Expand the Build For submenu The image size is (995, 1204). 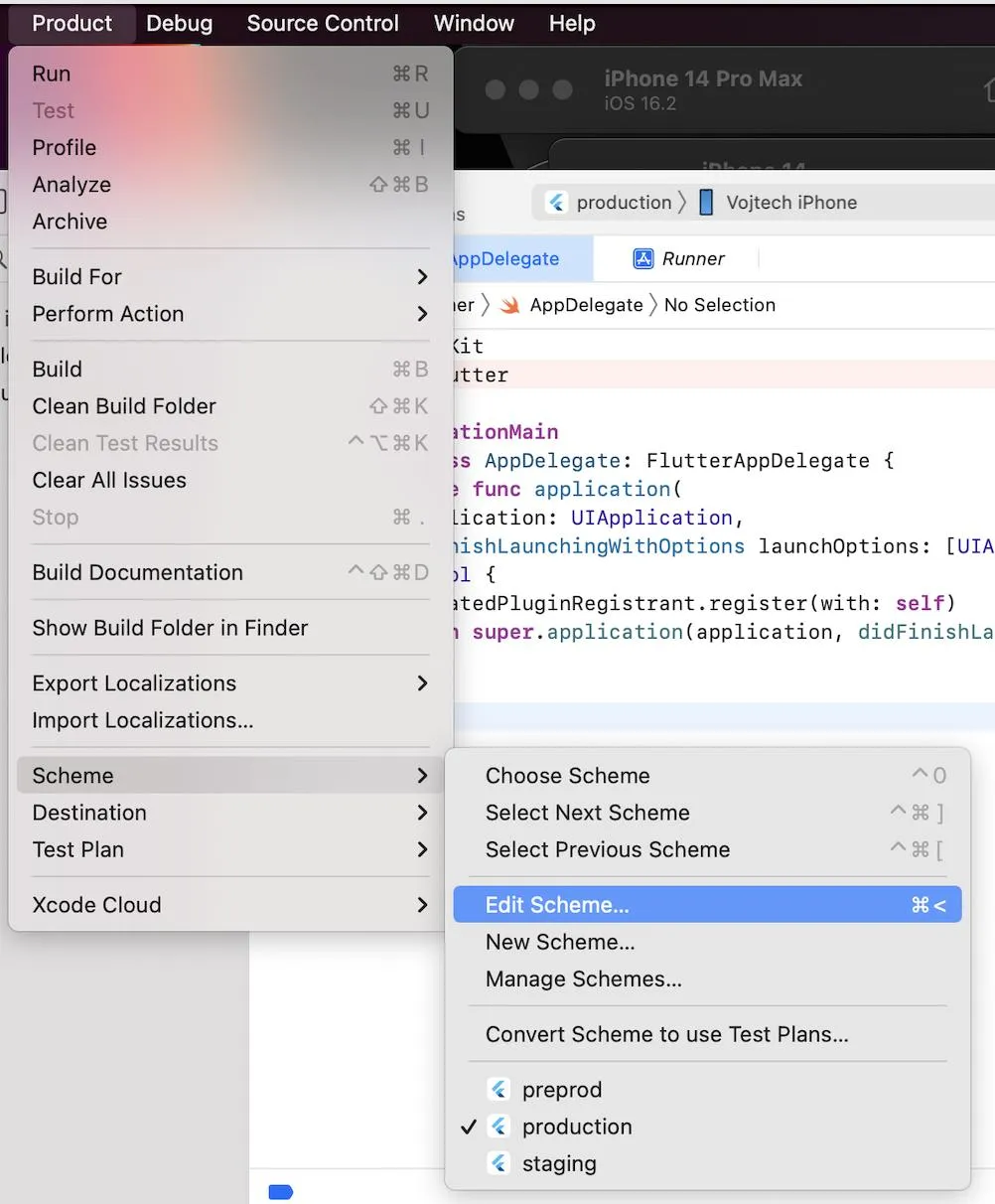click(230, 276)
